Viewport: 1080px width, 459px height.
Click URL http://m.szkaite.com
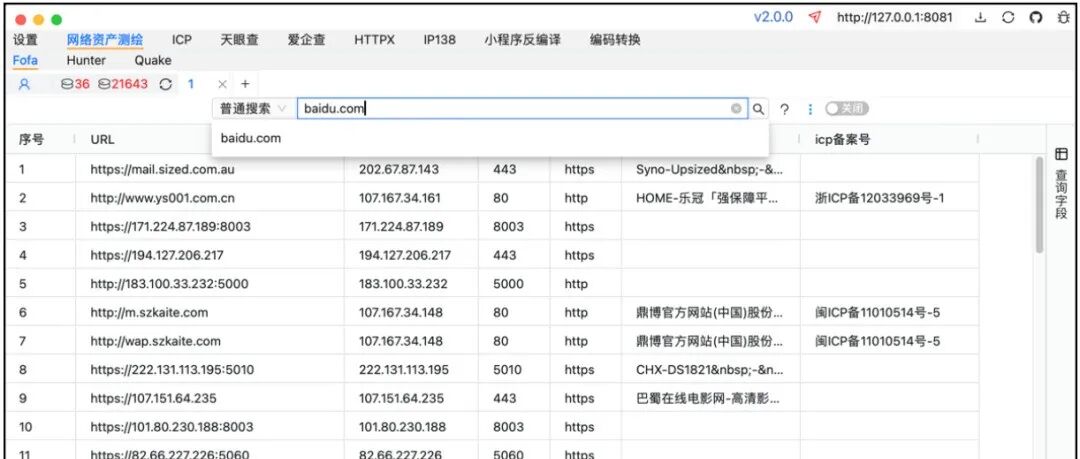click(149, 313)
